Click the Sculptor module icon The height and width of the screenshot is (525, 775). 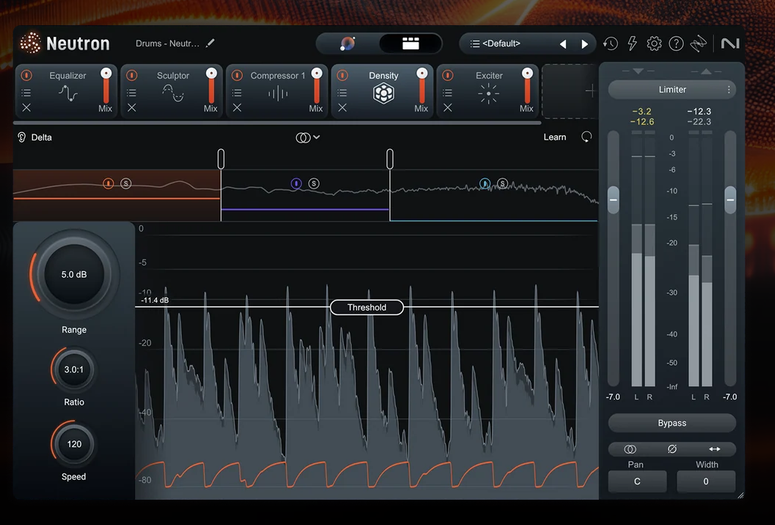[173, 93]
